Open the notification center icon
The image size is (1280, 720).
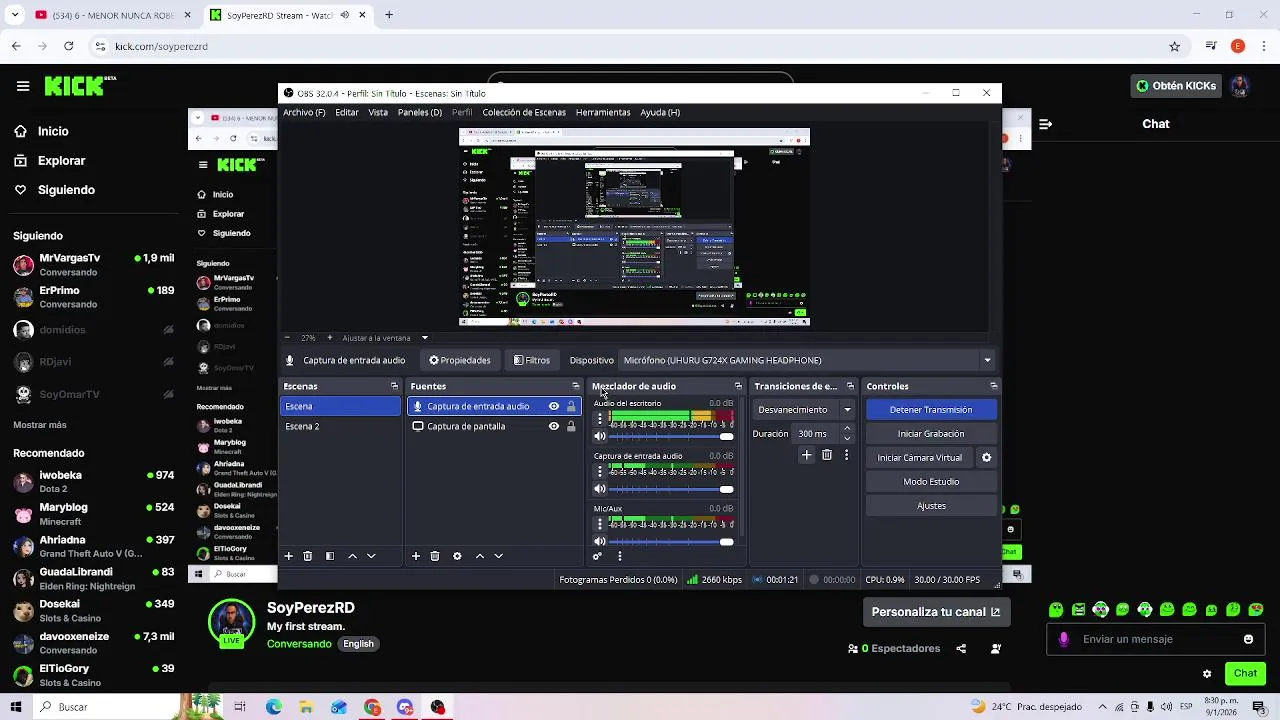[x=1258, y=707]
